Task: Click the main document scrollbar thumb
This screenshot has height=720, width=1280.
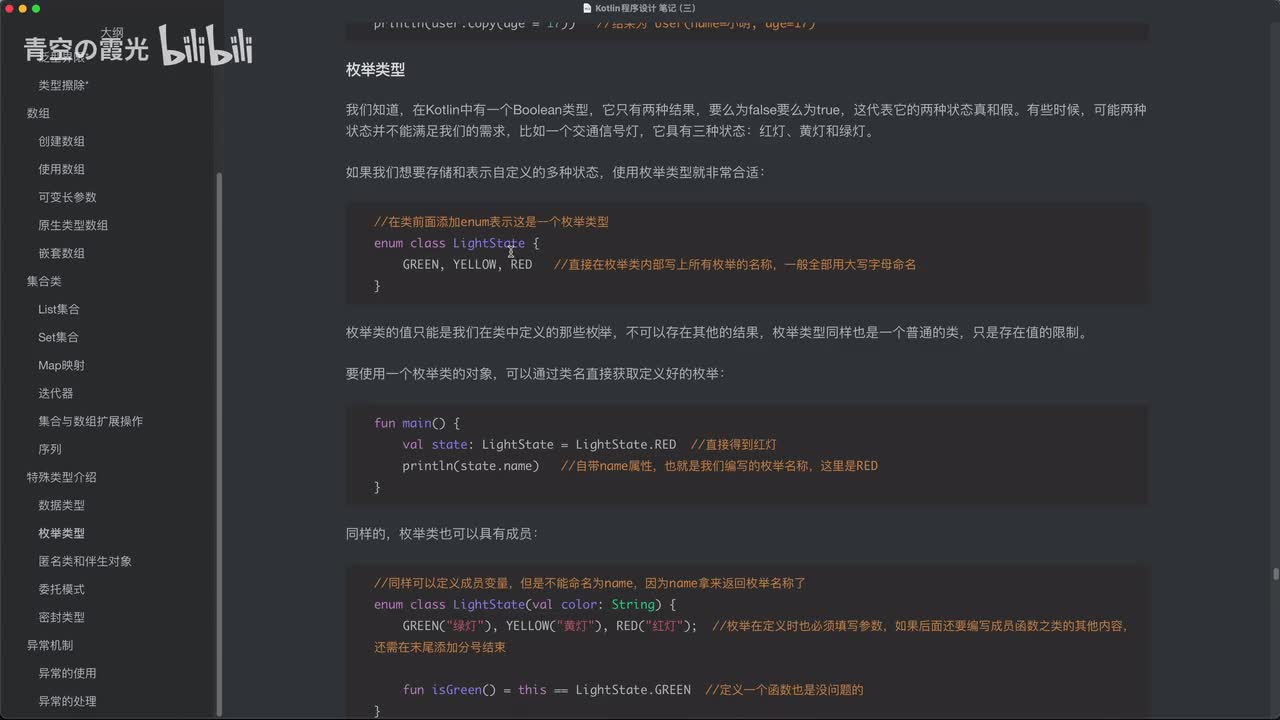Action: pos(1275,574)
